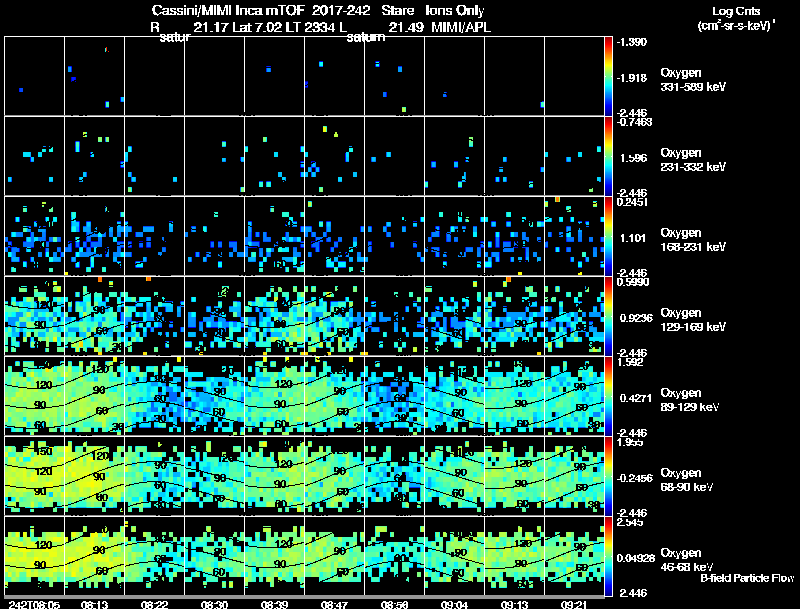800x609 pixels.
Task: Select the Oxygen 89-129 keV row label
Action: tap(689, 399)
